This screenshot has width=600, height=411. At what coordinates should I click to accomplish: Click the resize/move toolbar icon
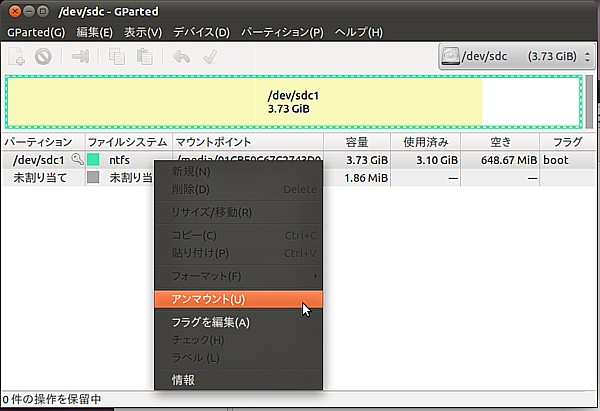(x=80, y=57)
